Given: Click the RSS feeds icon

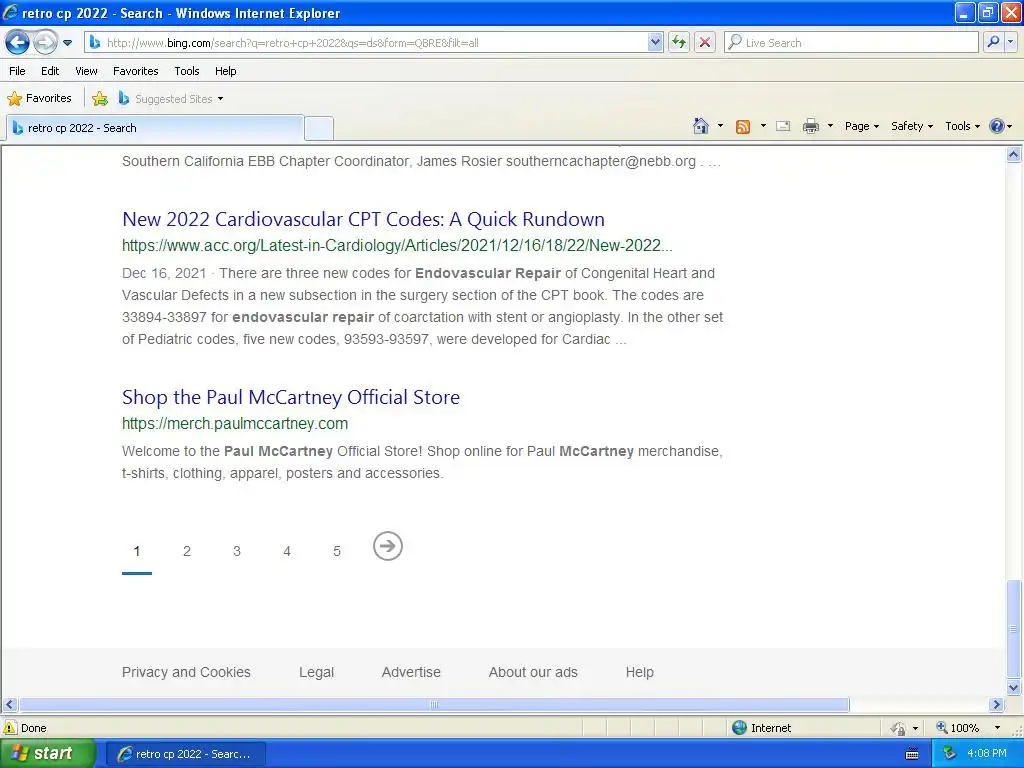Looking at the screenshot, I should click(x=743, y=127).
